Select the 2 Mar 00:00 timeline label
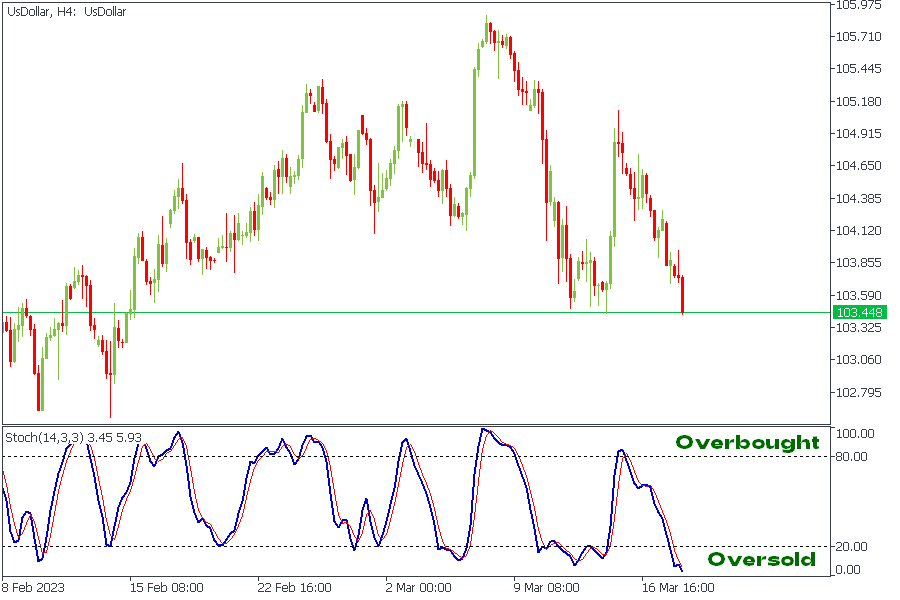Image resolution: width=900 pixels, height=600 pixels. pyautogui.click(x=416, y=589)
